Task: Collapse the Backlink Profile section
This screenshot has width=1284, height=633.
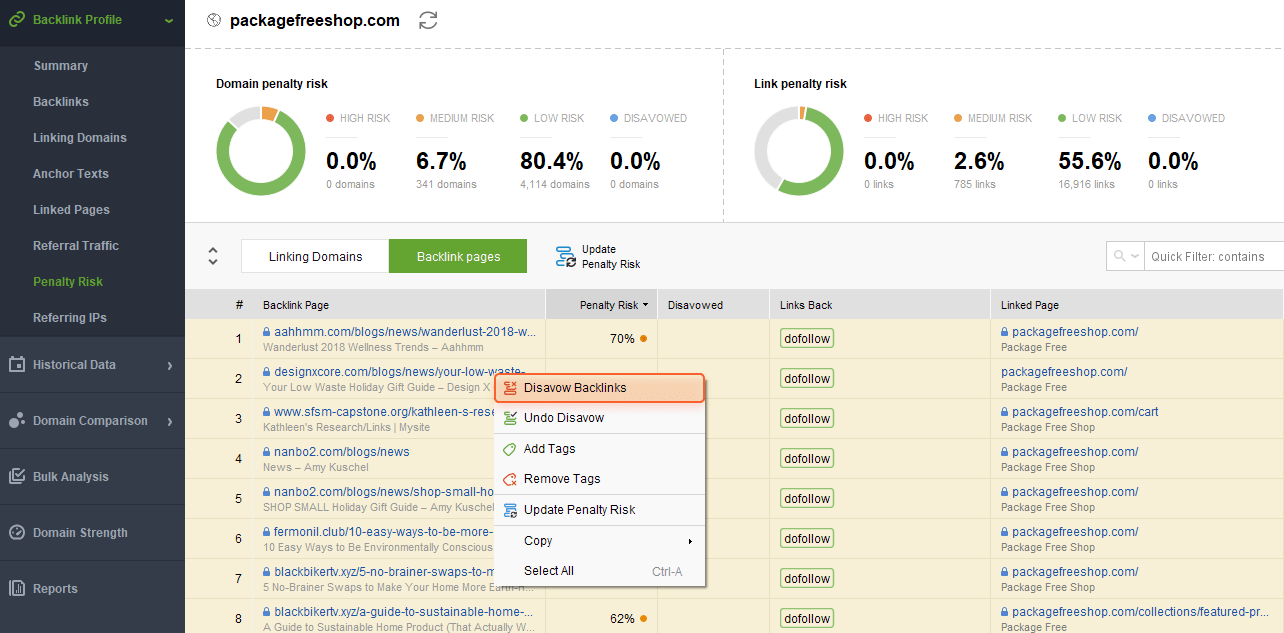Action: (x=168, y=20)
